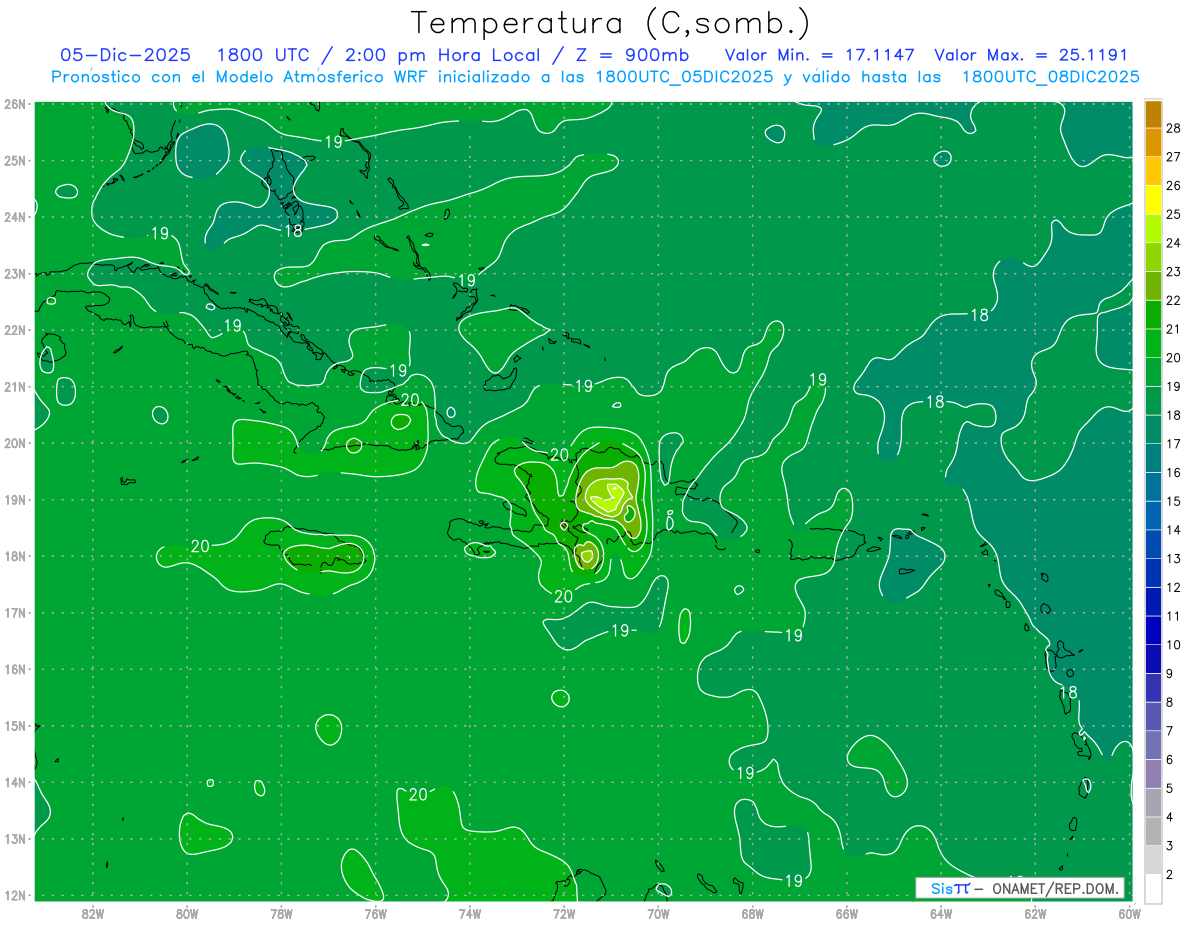
Task: Click the legend value "2" on the color scale
Action: [x=1169, y=875]
